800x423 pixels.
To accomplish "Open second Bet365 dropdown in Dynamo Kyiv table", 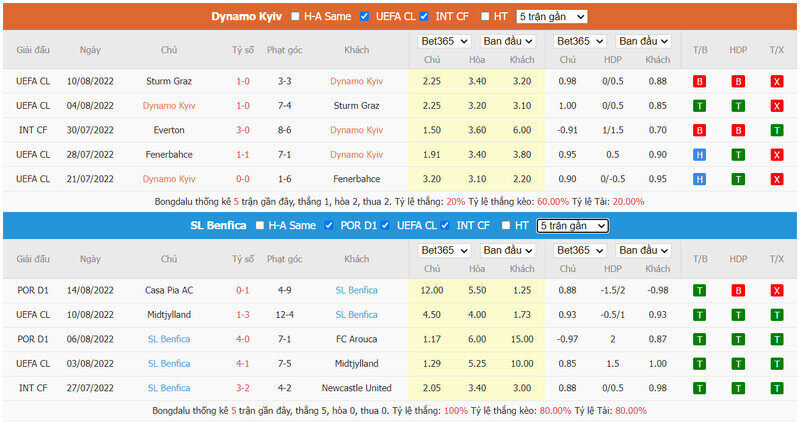I will pos(580,41).
